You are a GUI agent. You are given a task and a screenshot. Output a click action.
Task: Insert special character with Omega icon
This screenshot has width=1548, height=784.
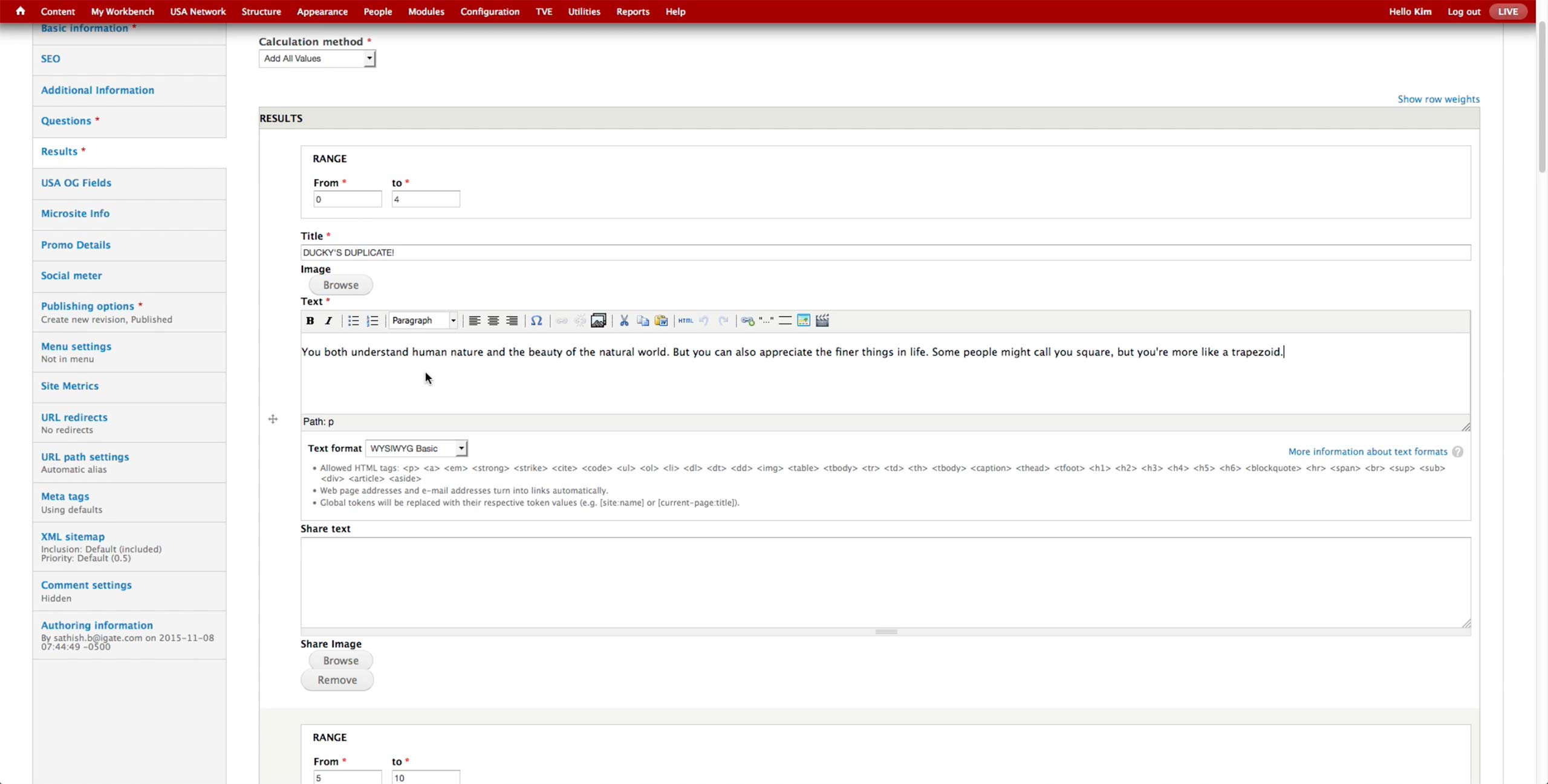(536, 320)
